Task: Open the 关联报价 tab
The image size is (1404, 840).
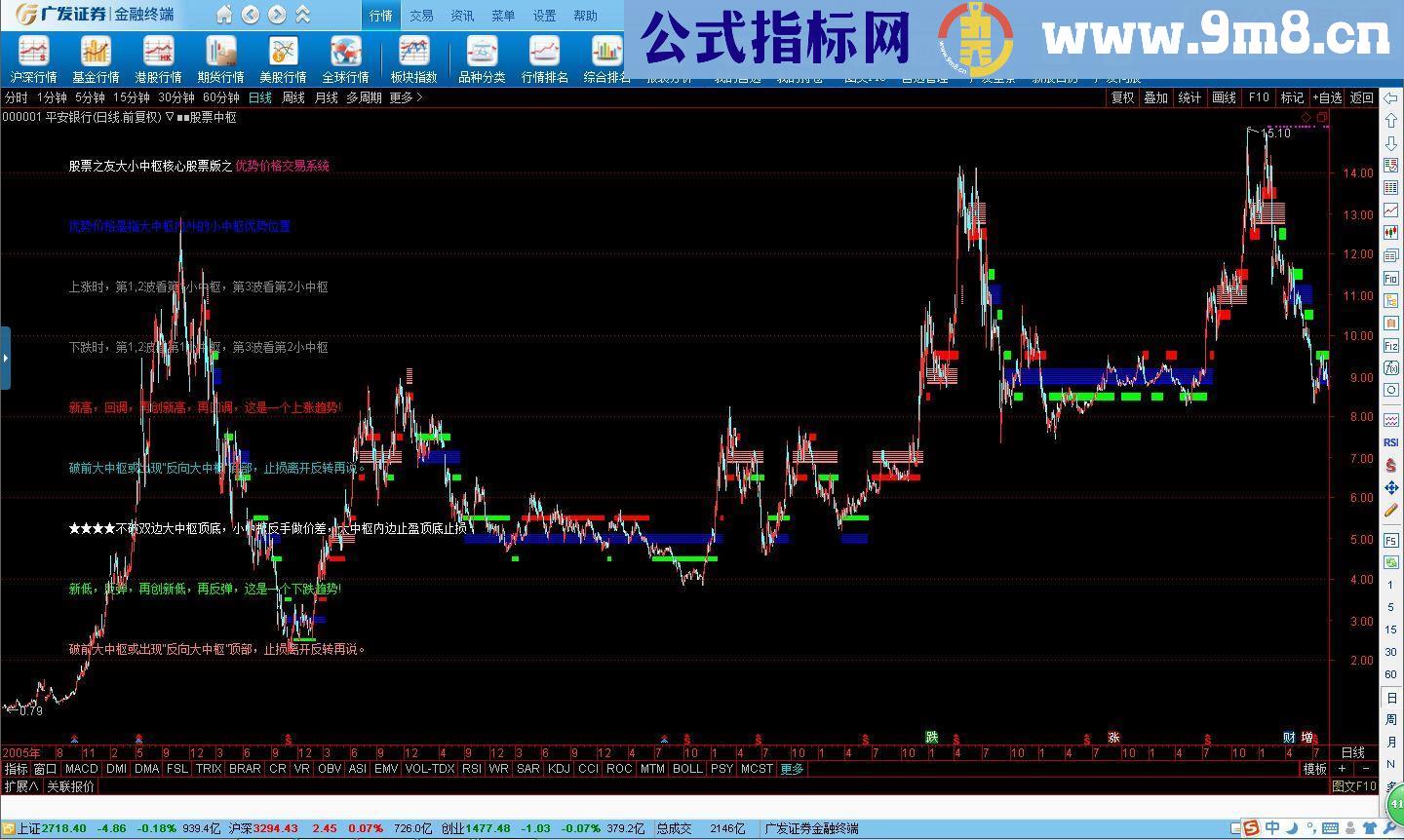Action: [x=71, y=786]
